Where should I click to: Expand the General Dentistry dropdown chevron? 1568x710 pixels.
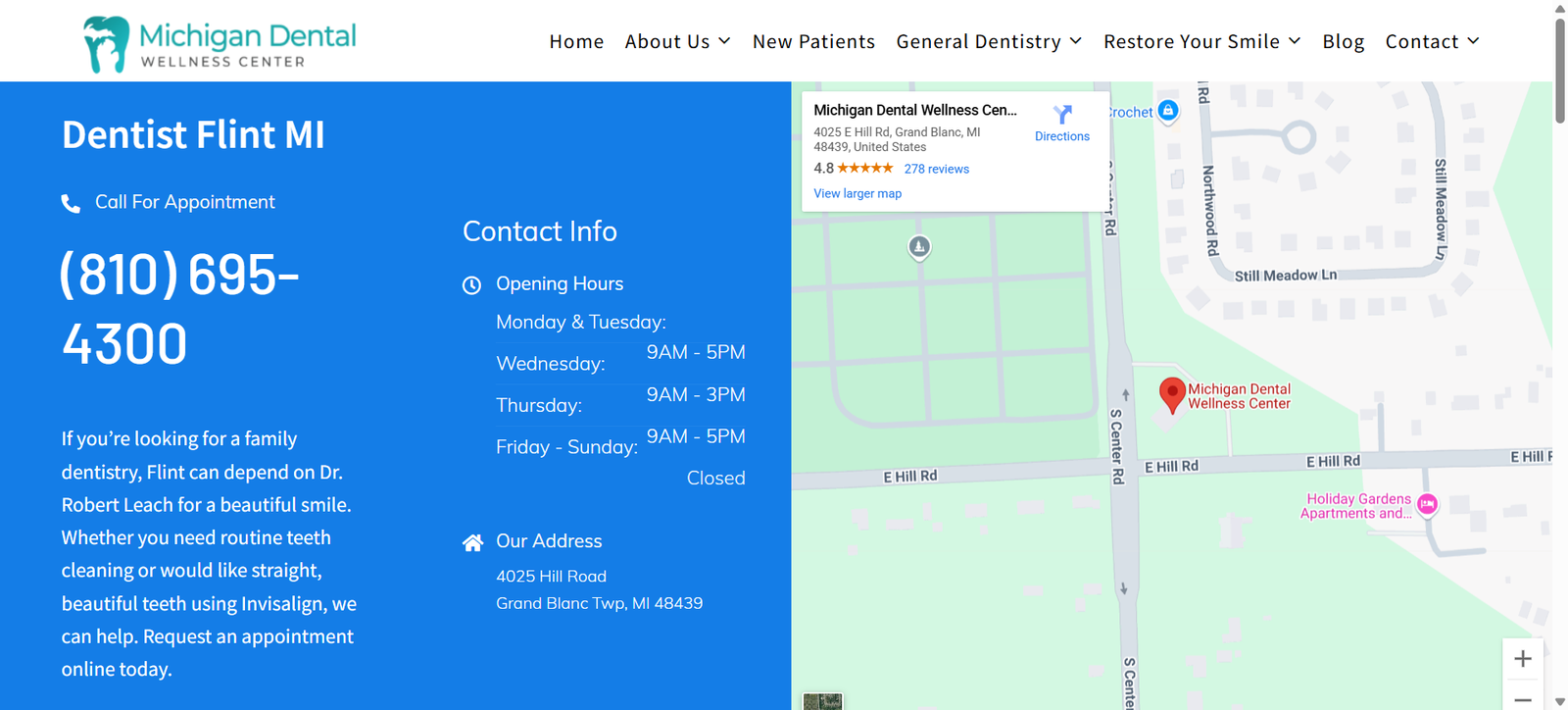pos(1075,41)
